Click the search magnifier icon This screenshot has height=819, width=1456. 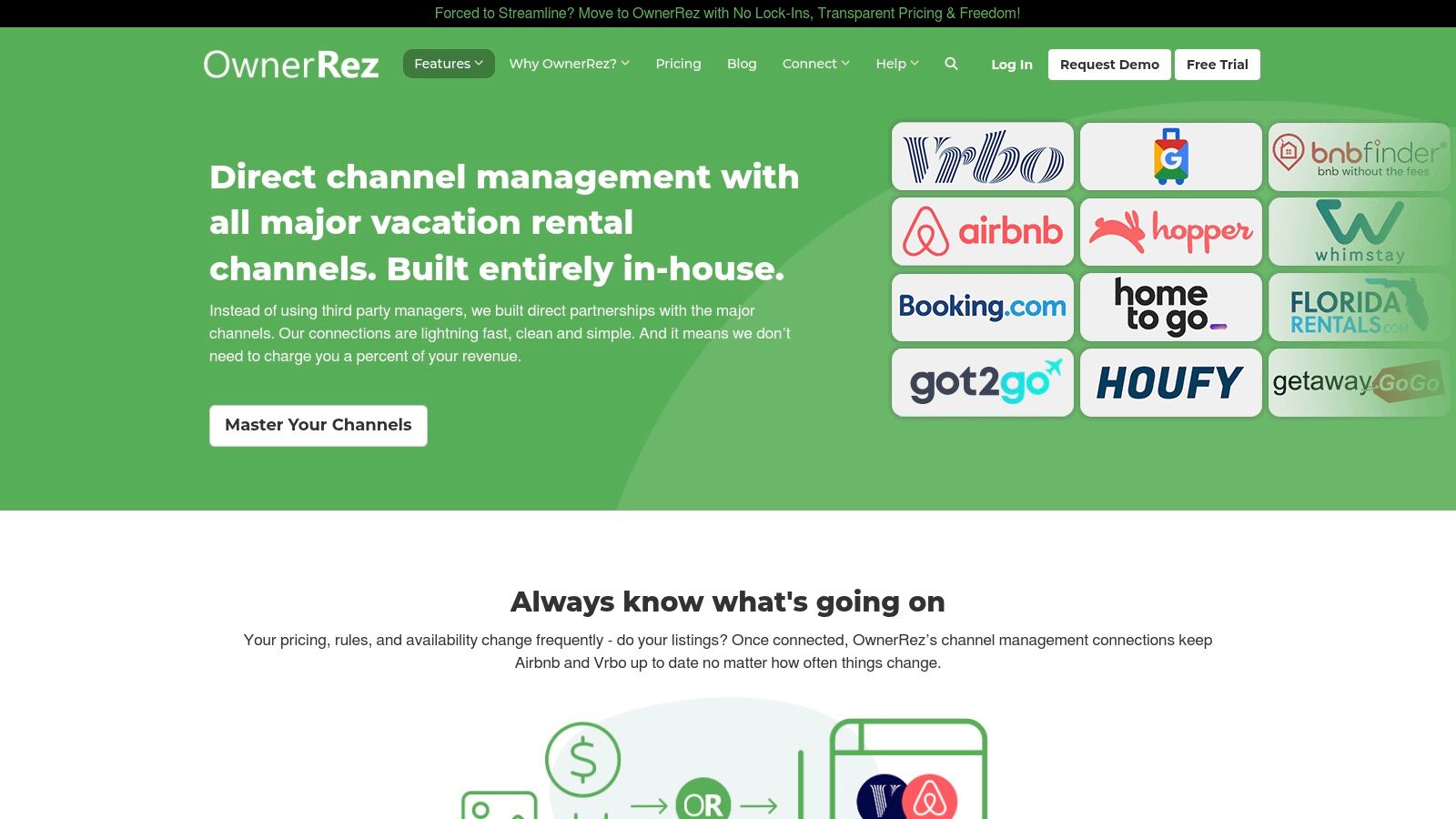click(951, 64)
